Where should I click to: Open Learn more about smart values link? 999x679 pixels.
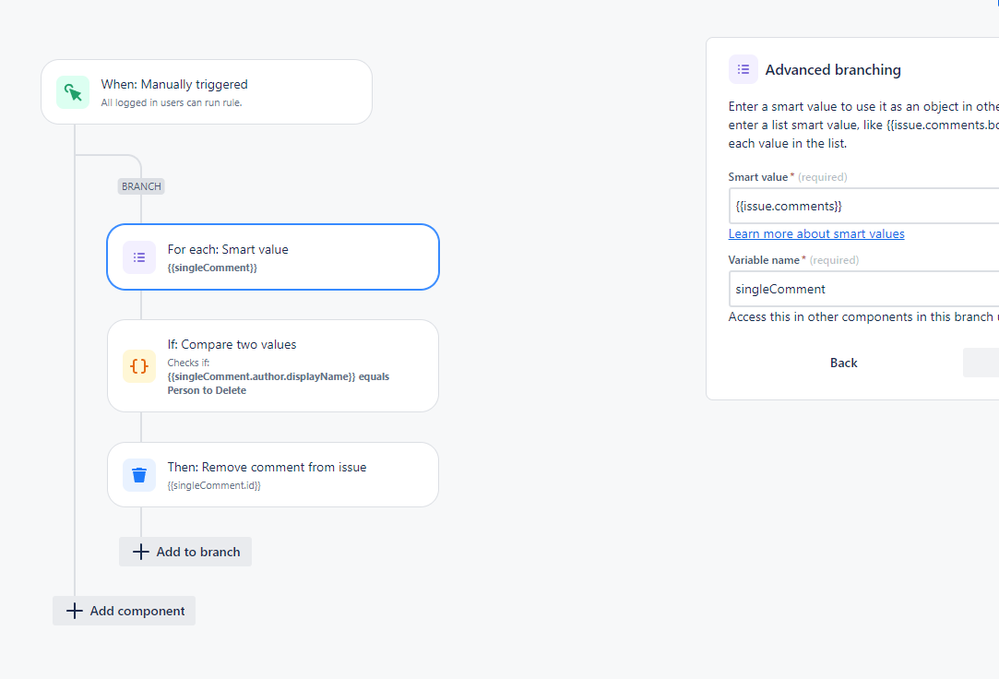pyautogui.click(x=816, y=234)
